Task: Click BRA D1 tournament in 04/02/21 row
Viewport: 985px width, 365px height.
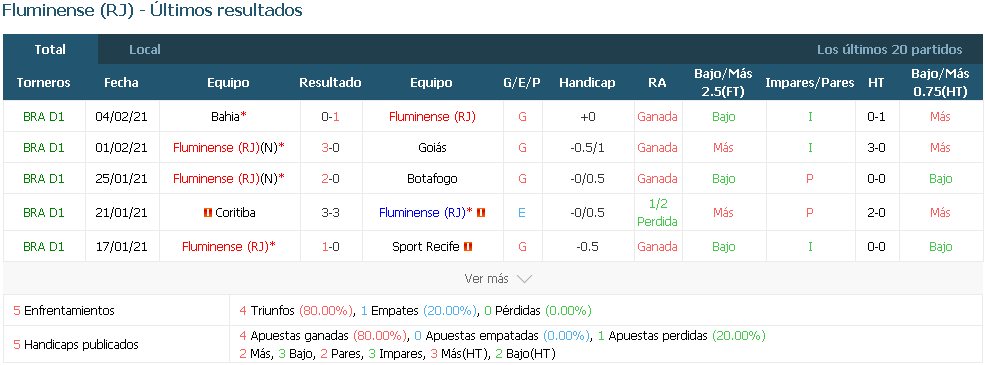Action: point(43,116)
